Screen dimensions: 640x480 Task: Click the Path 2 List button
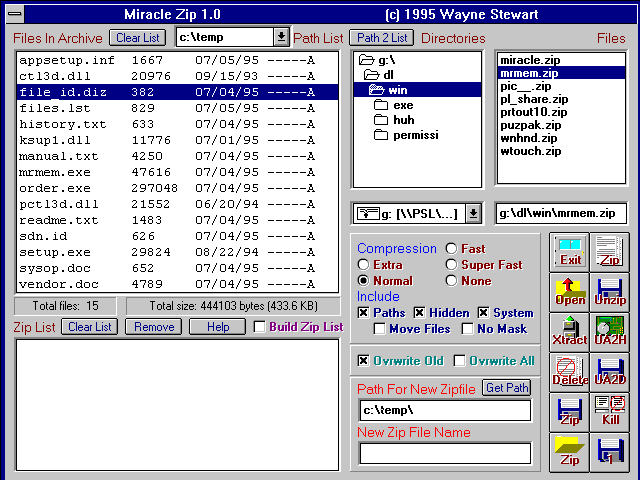(x=380, y=38)
